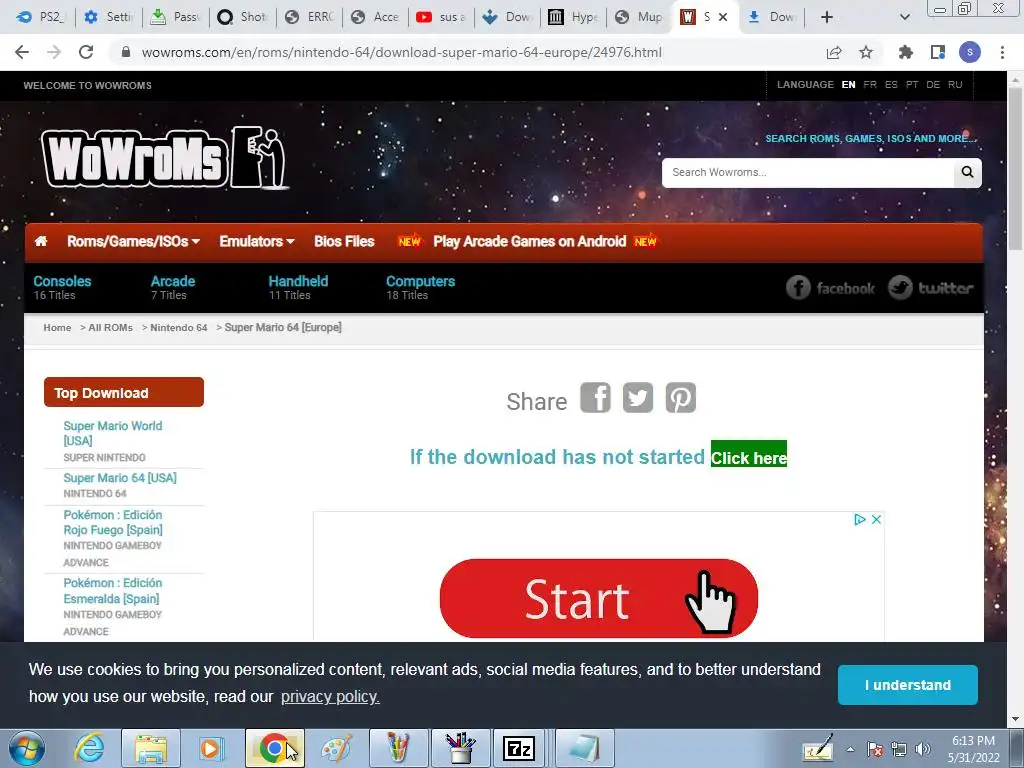Screen dimensions: 1024x768
Task: Click the home icon in the red navigation bar
Action: click(40, 241)
